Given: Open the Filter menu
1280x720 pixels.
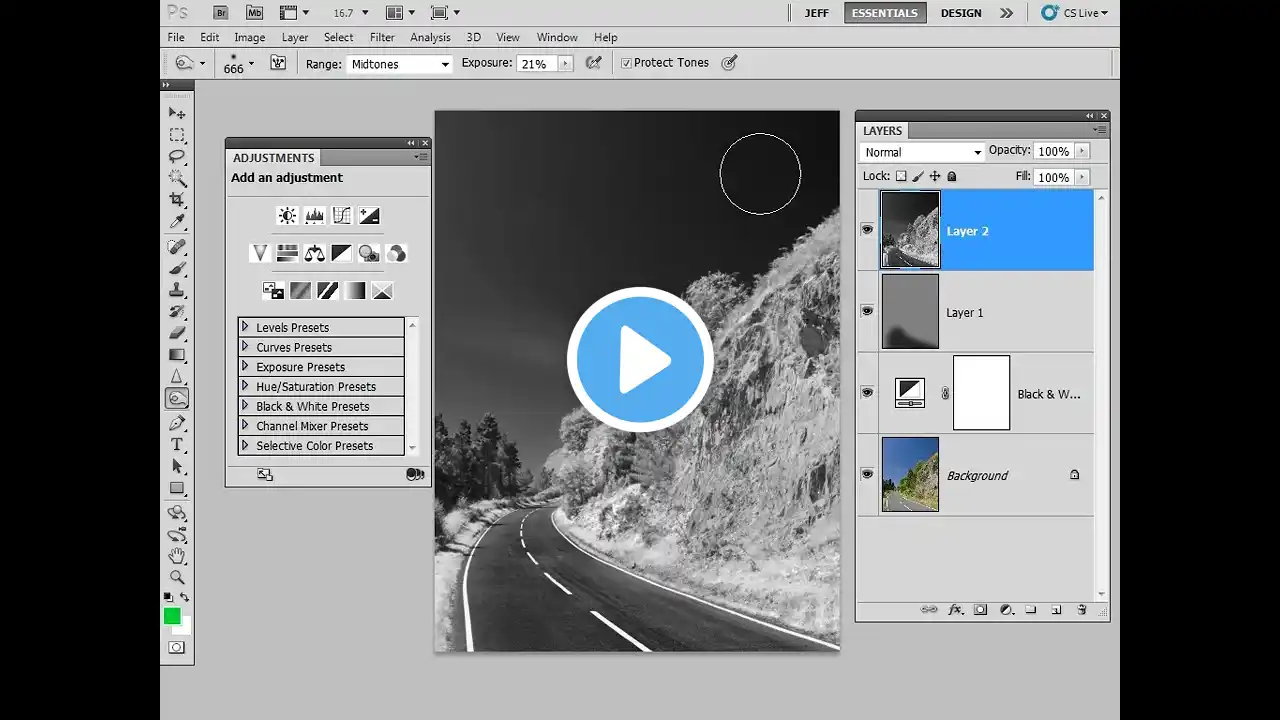Looking at the screenshot, I should point(382,37).
